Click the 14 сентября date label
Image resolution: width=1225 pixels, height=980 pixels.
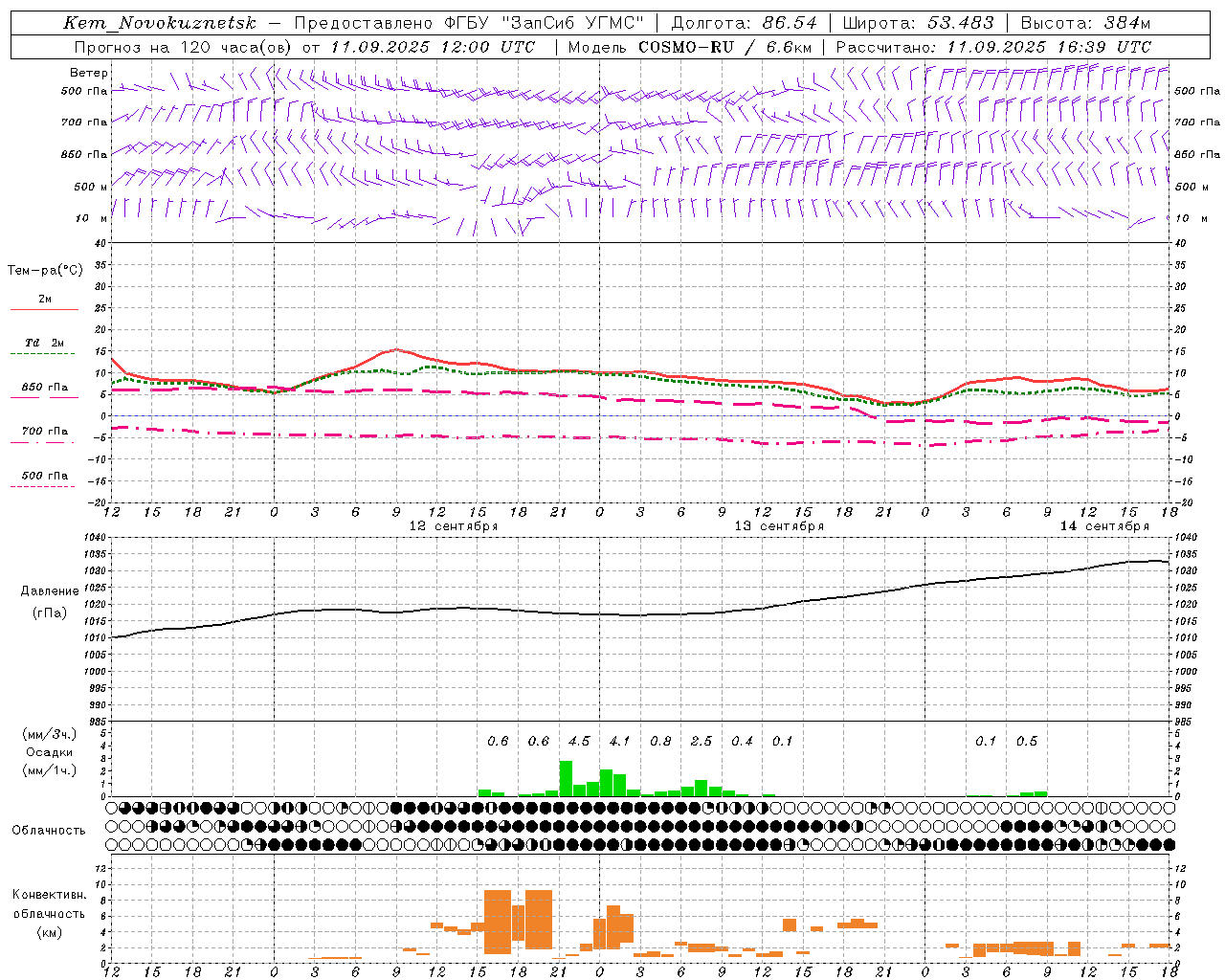[1104, 526]
